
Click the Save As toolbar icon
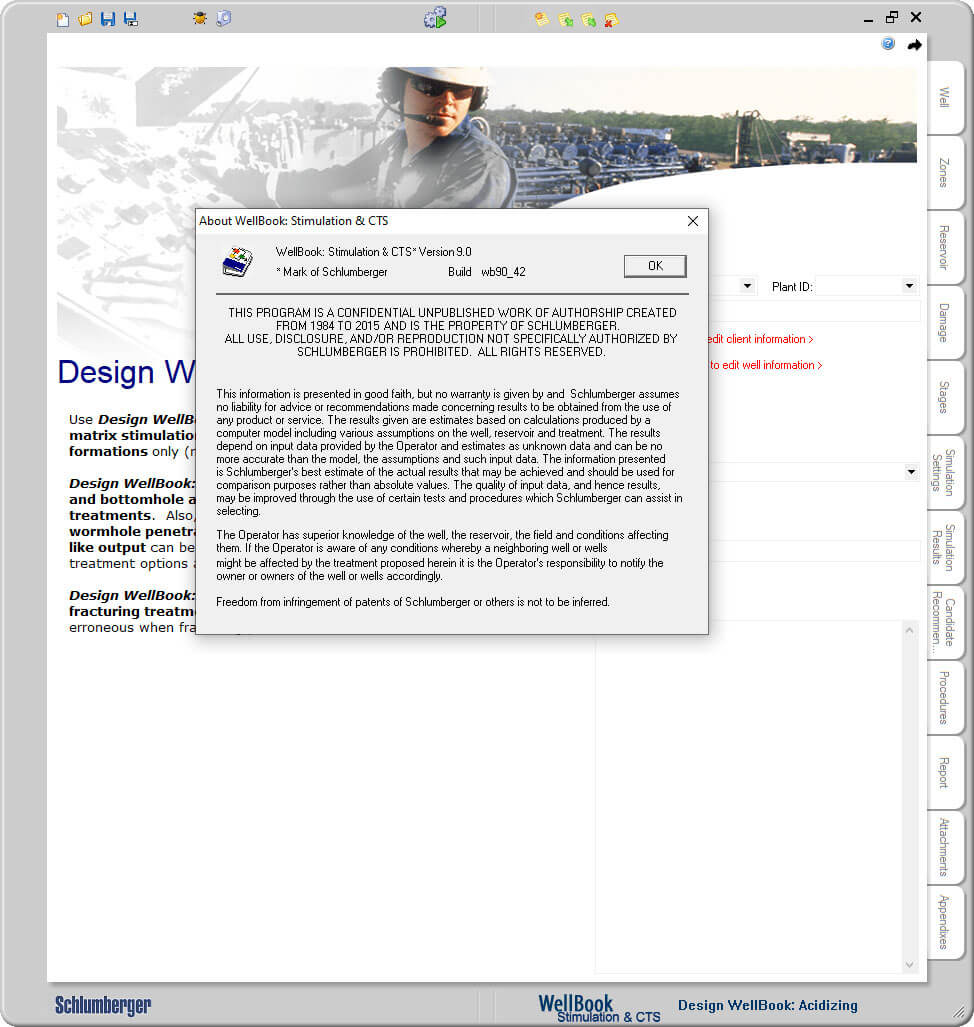[131, 17]
